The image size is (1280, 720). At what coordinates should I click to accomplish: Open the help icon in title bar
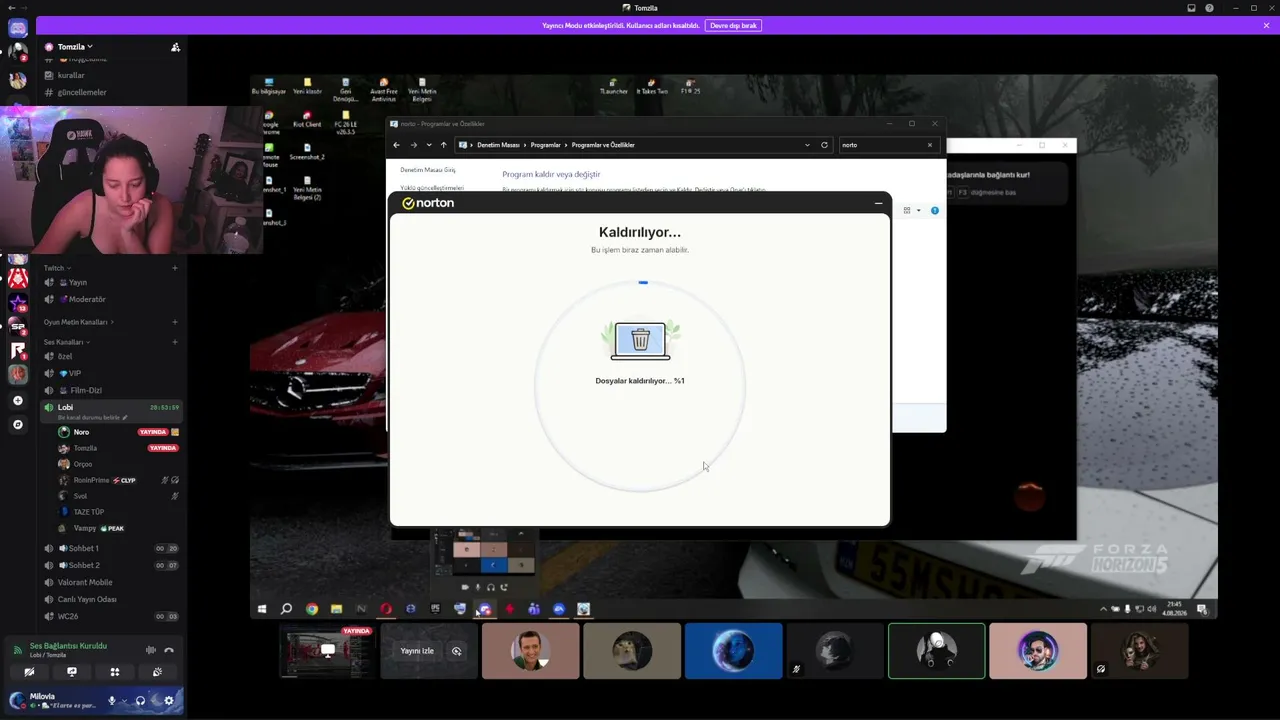1210,8
